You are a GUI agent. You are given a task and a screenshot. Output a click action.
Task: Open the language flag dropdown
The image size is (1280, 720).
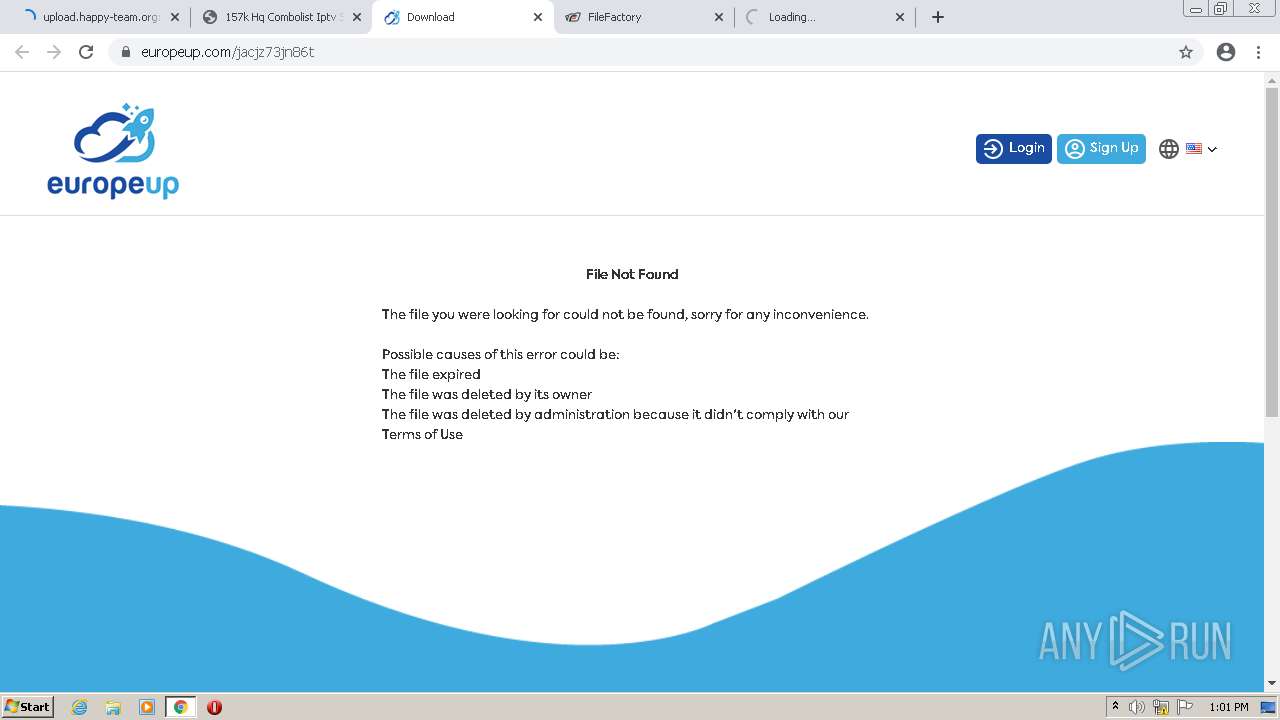point(1201,149)
